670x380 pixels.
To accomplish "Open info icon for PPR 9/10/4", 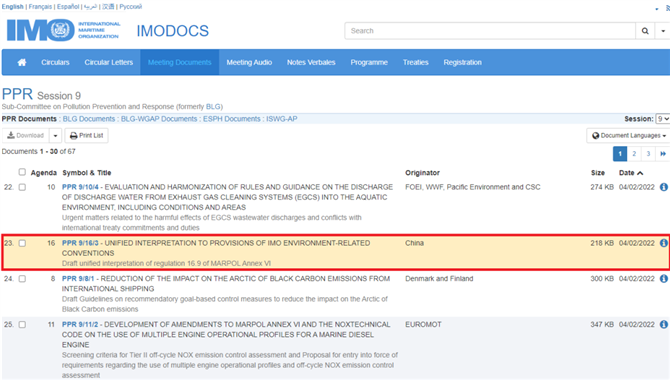I will (x=663, y=187).
